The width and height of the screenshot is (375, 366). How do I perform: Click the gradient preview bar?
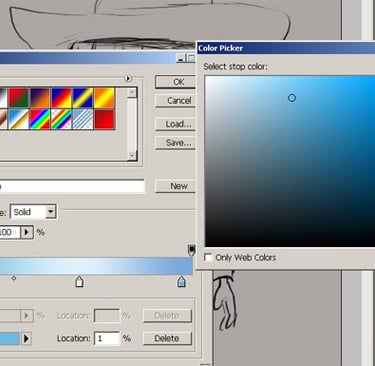point(96,266)
